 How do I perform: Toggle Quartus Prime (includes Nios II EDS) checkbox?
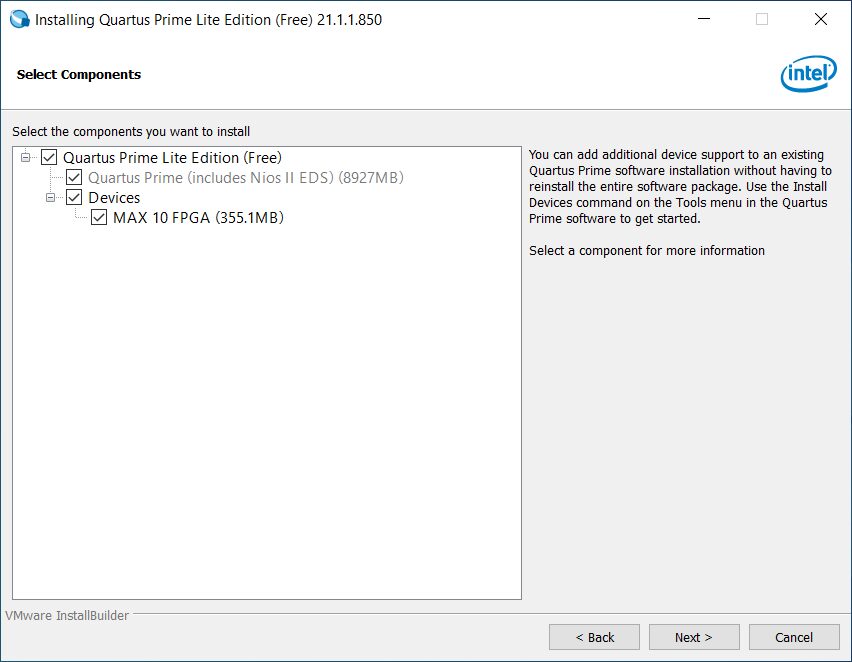click(x=74, y=177)
